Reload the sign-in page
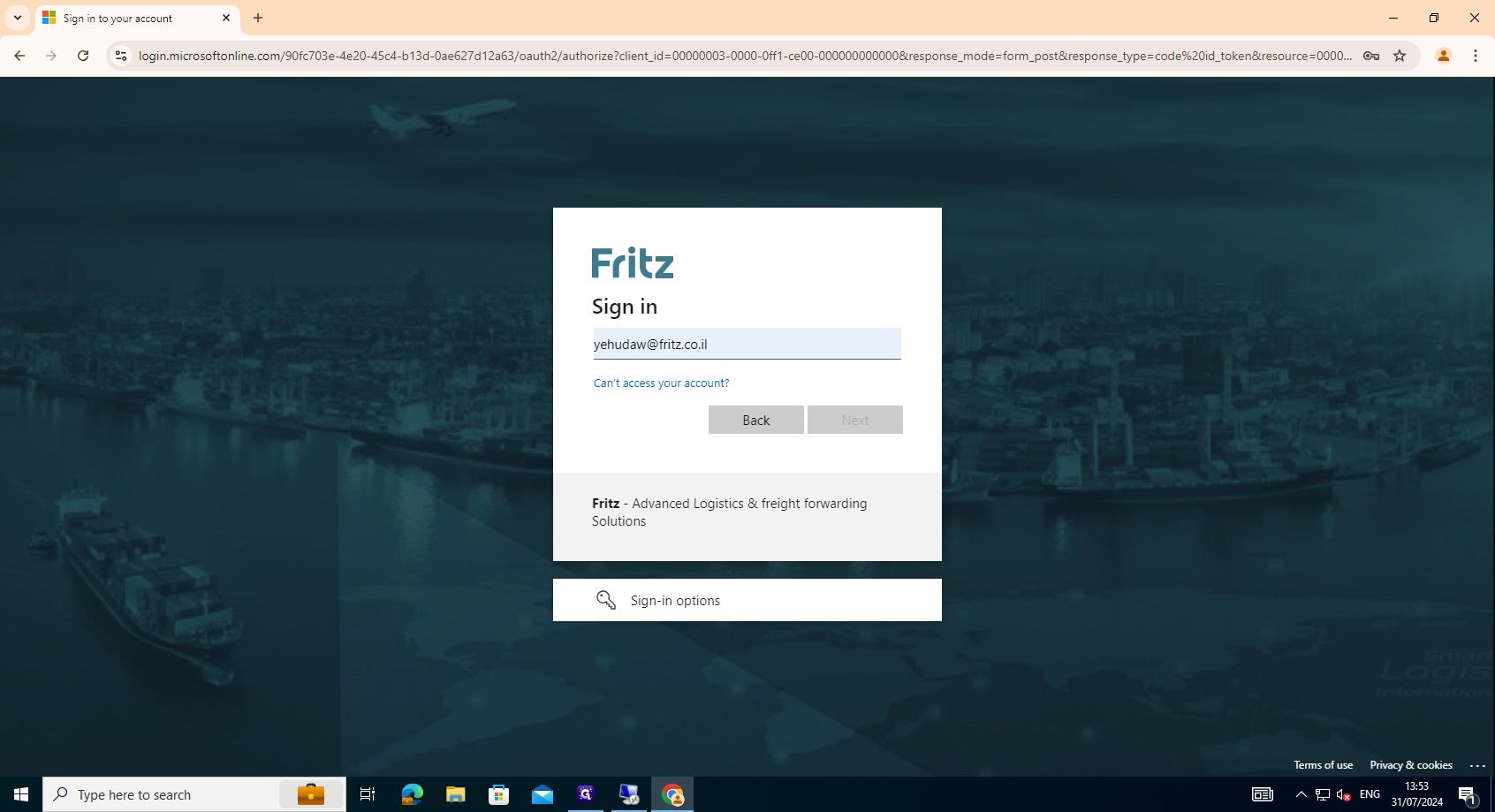This screenshot has height=812, width=1495. pos(83,56)
